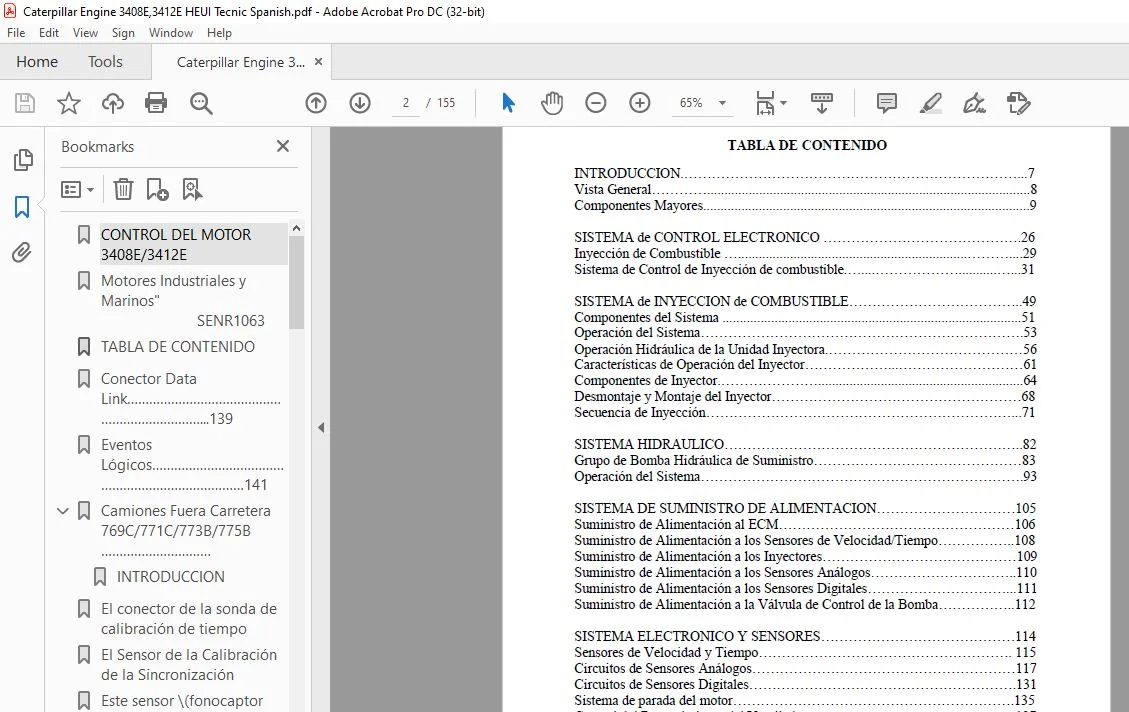Print the document
The image size is (1129, 712).
[156, 103]
